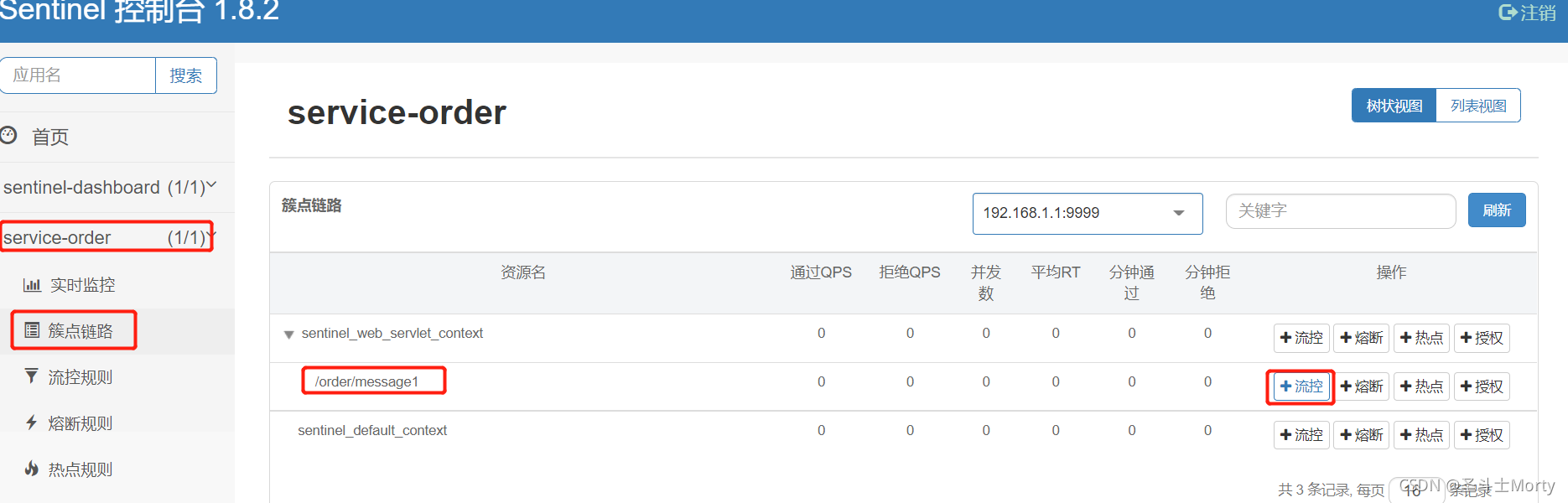Click the 共 3 条记录 pagination text
Screen dimensions: 1568x503
1314,490
